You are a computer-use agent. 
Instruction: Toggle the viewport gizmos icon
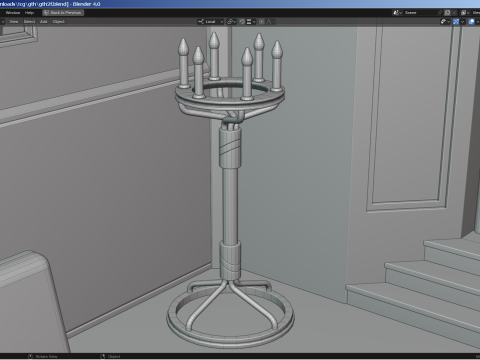click(x=456, y=22)
